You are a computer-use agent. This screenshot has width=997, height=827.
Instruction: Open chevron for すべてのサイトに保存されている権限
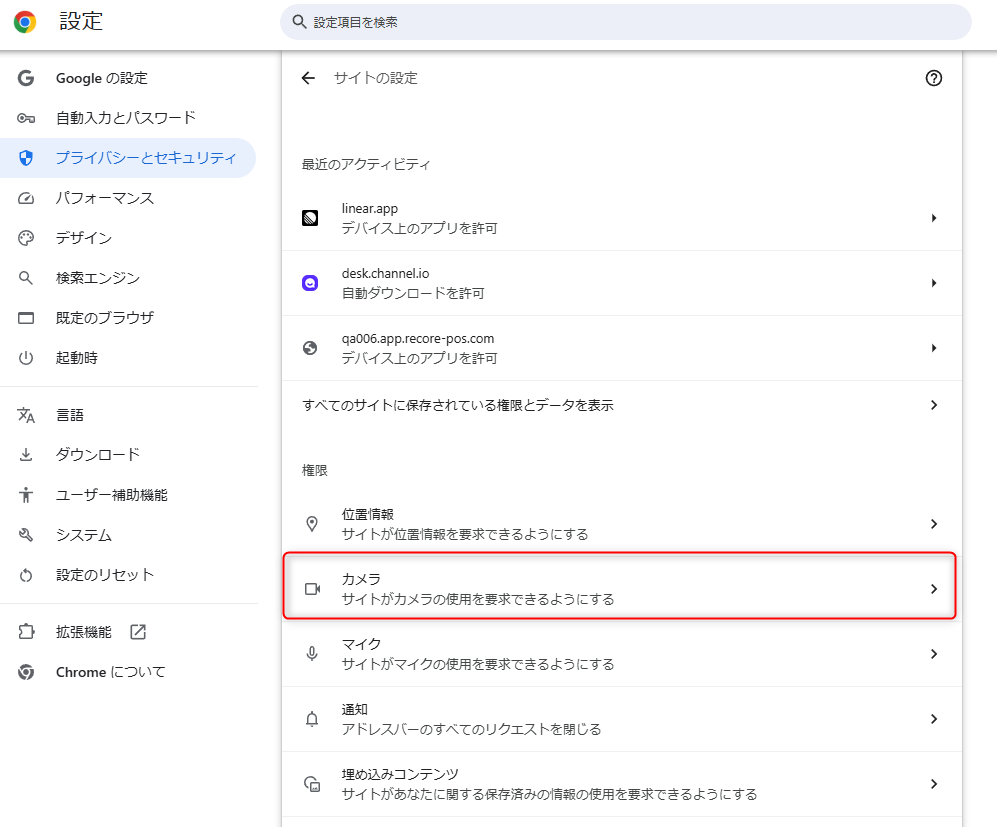[933, 405]
